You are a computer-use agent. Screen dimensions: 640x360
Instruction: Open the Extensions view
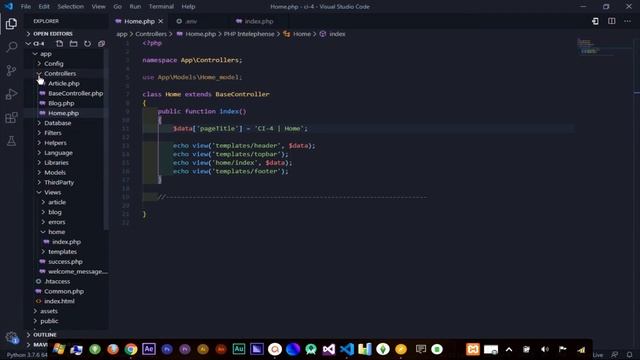click(x=11, y=118)
